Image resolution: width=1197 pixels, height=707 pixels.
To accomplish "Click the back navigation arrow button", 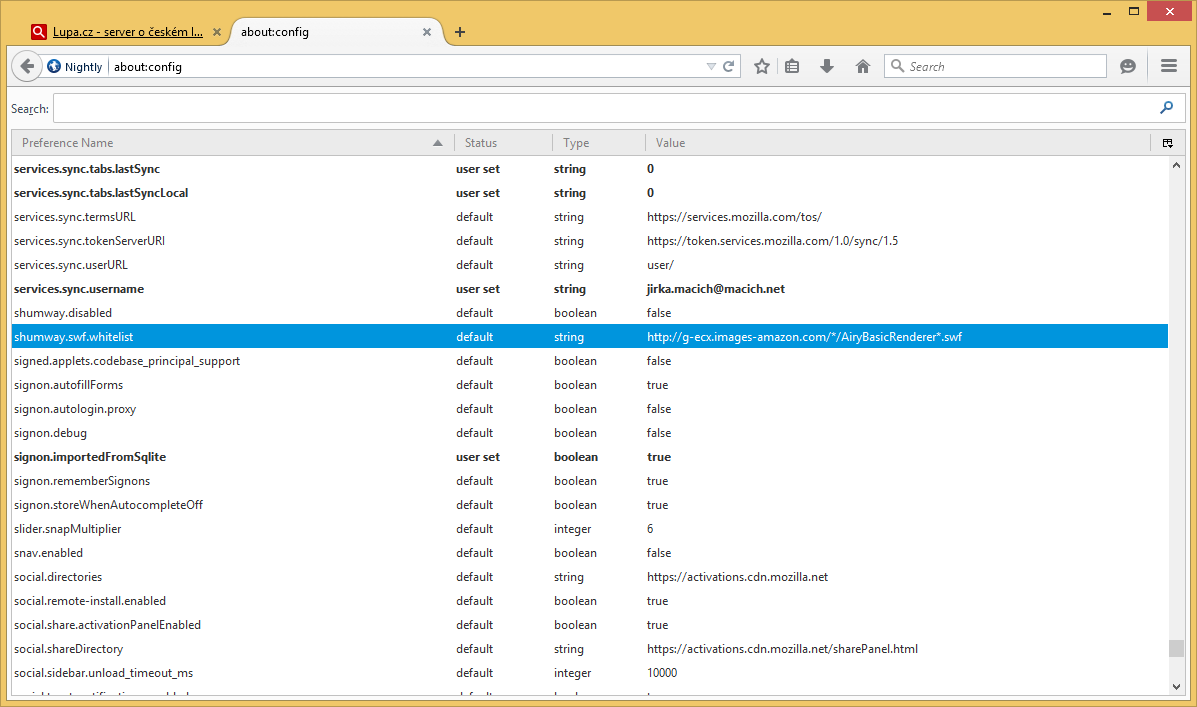I will [x=27, y=67].
